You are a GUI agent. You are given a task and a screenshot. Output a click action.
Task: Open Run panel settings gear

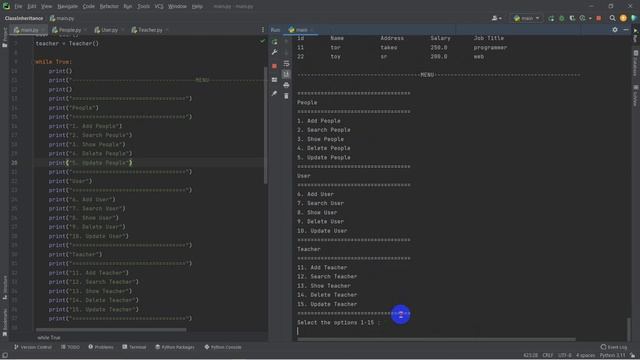pyautogui.click(x=615, y=30)
